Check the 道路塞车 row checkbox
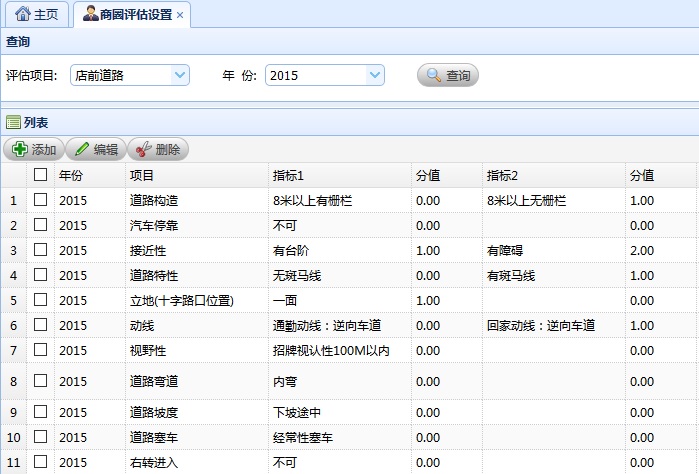Image resolution: width=699 pixels, height=474 pixels. (41, 436)
